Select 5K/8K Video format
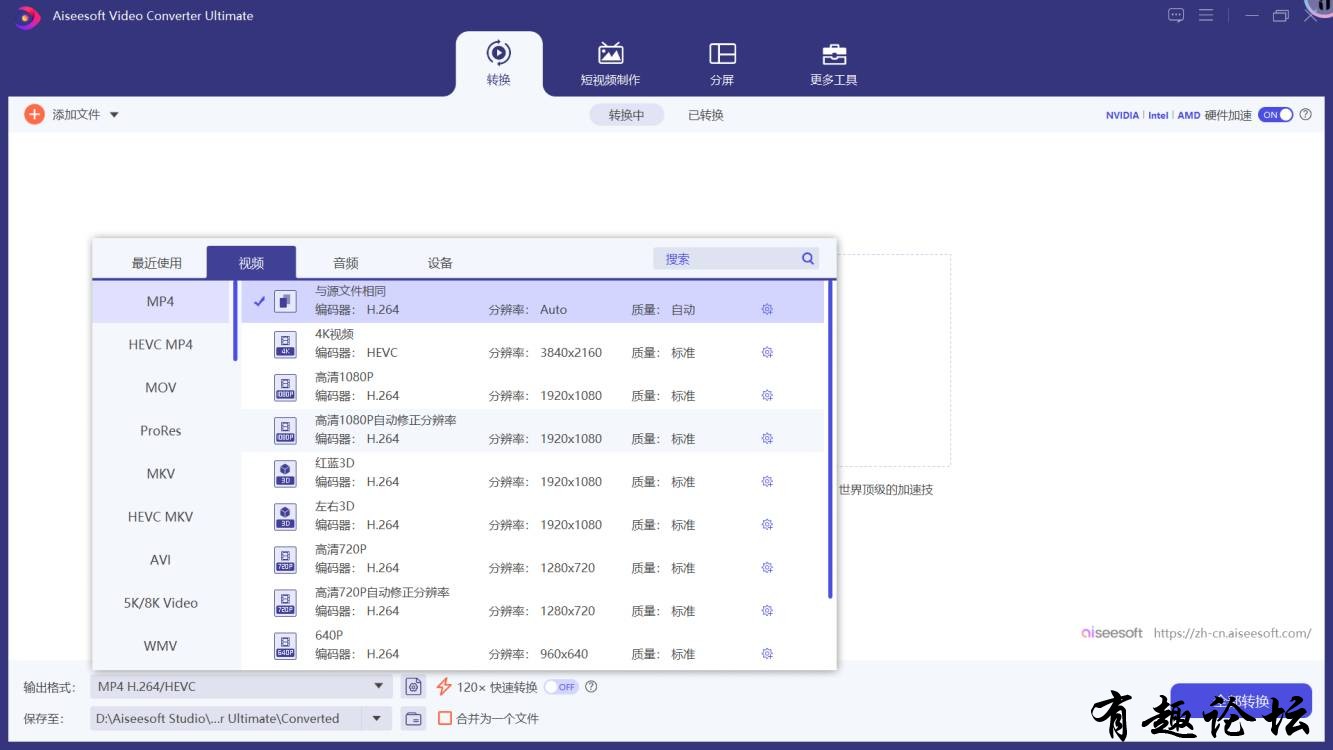Screen dimensions: 1333x750 click(161, 603)
